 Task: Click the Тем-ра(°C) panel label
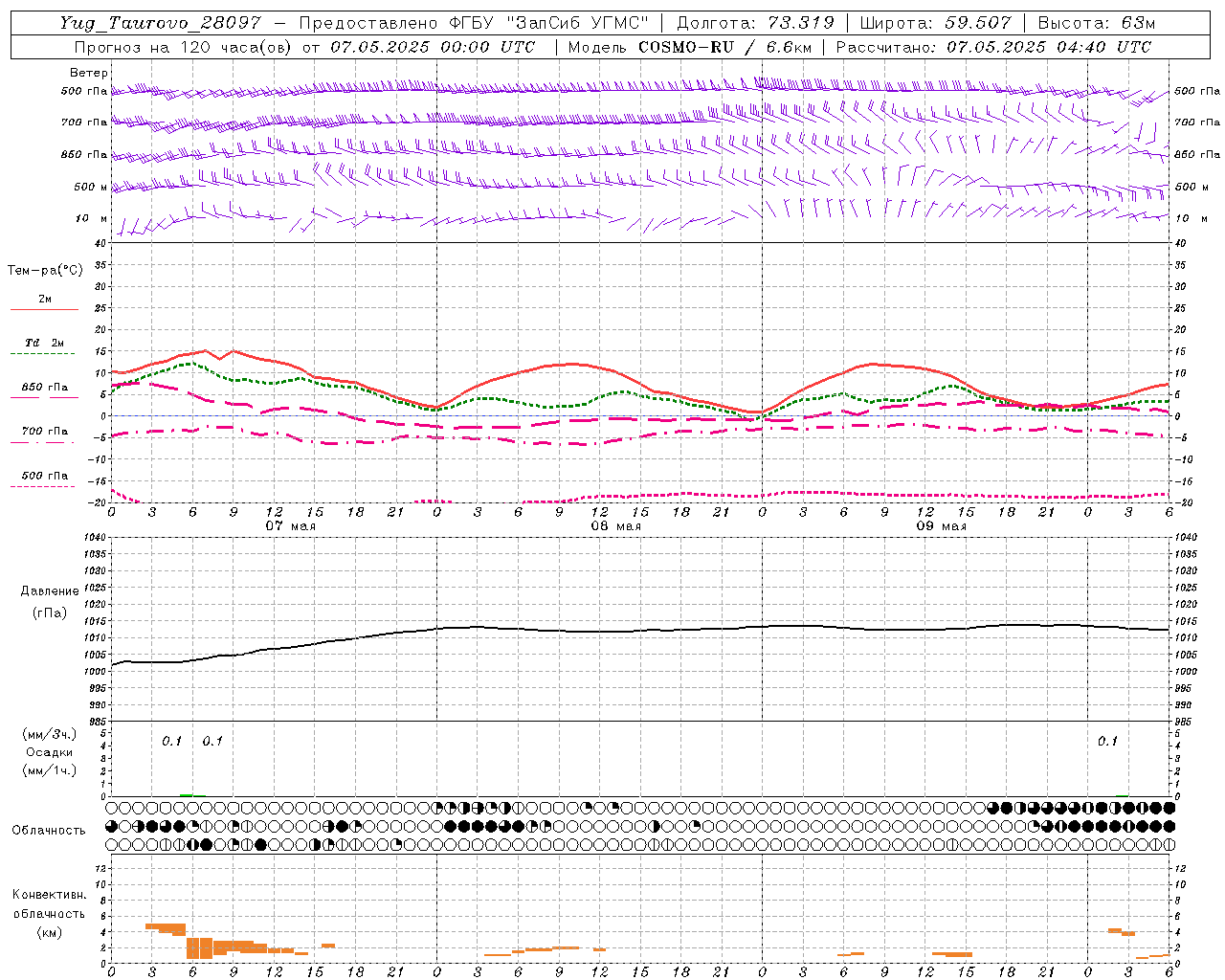tap(45, 271)
